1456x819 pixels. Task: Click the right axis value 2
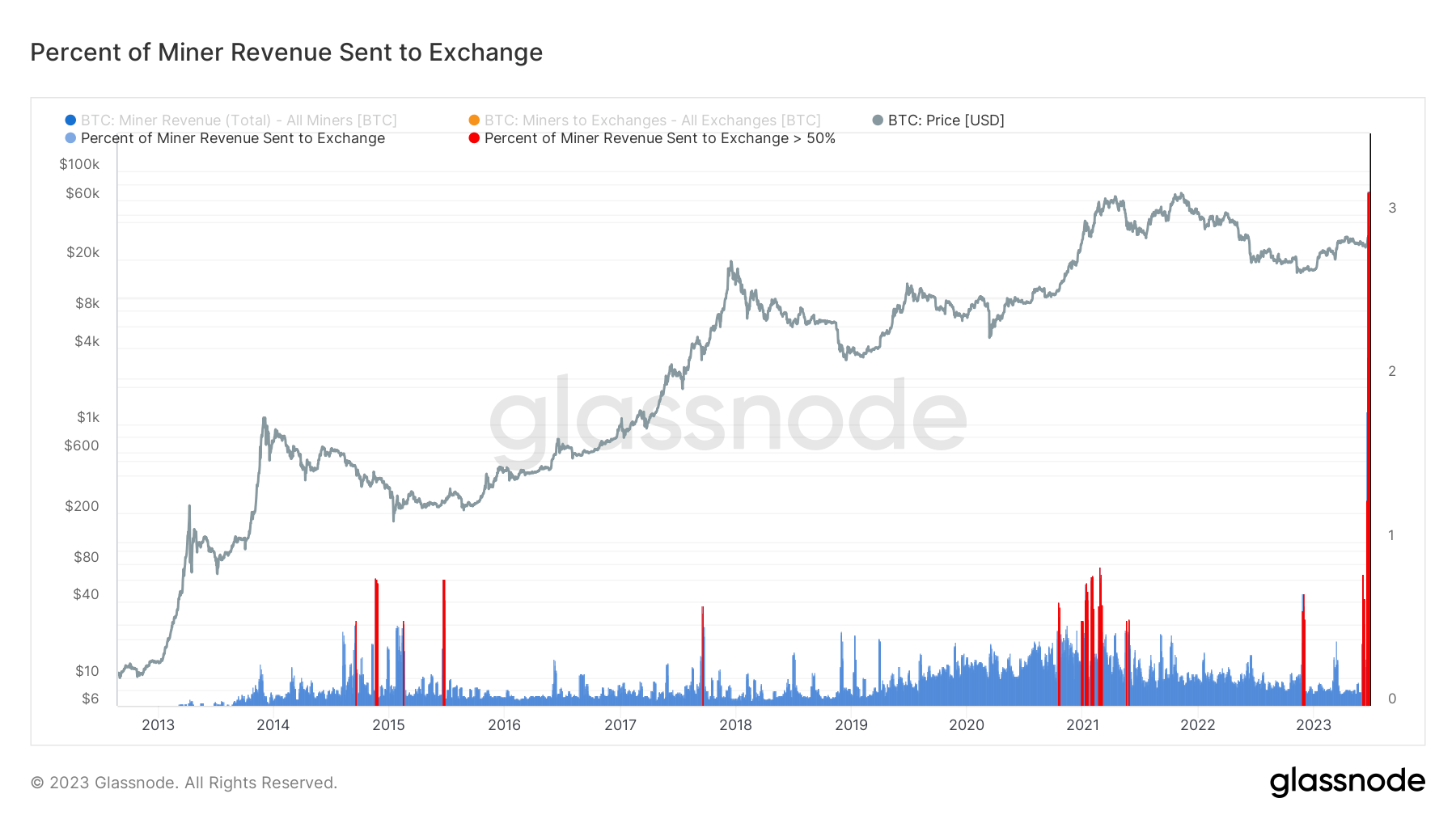click(1392, 371)
